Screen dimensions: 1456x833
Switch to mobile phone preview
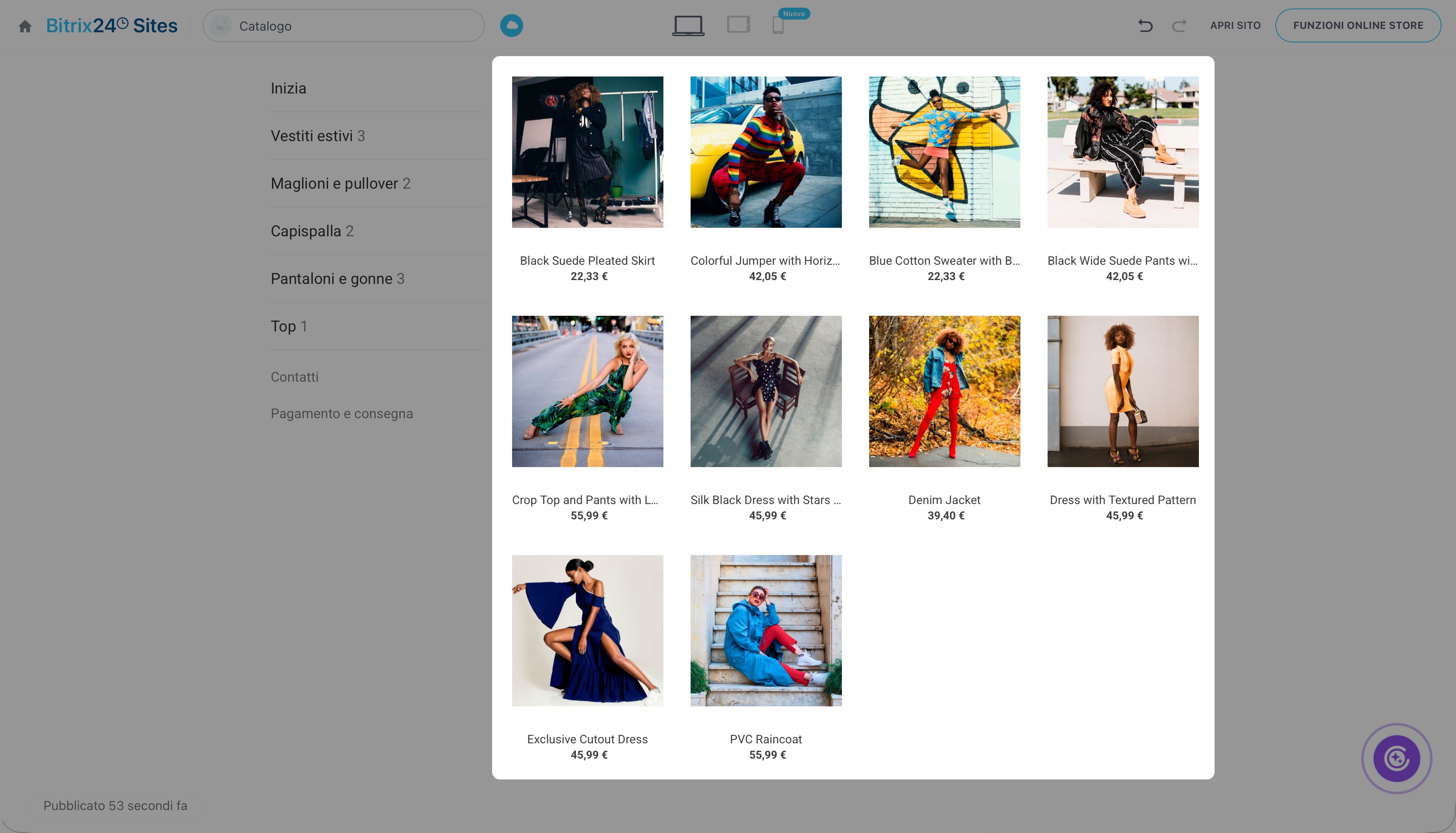pyautogui.click(x=777, y=26)
